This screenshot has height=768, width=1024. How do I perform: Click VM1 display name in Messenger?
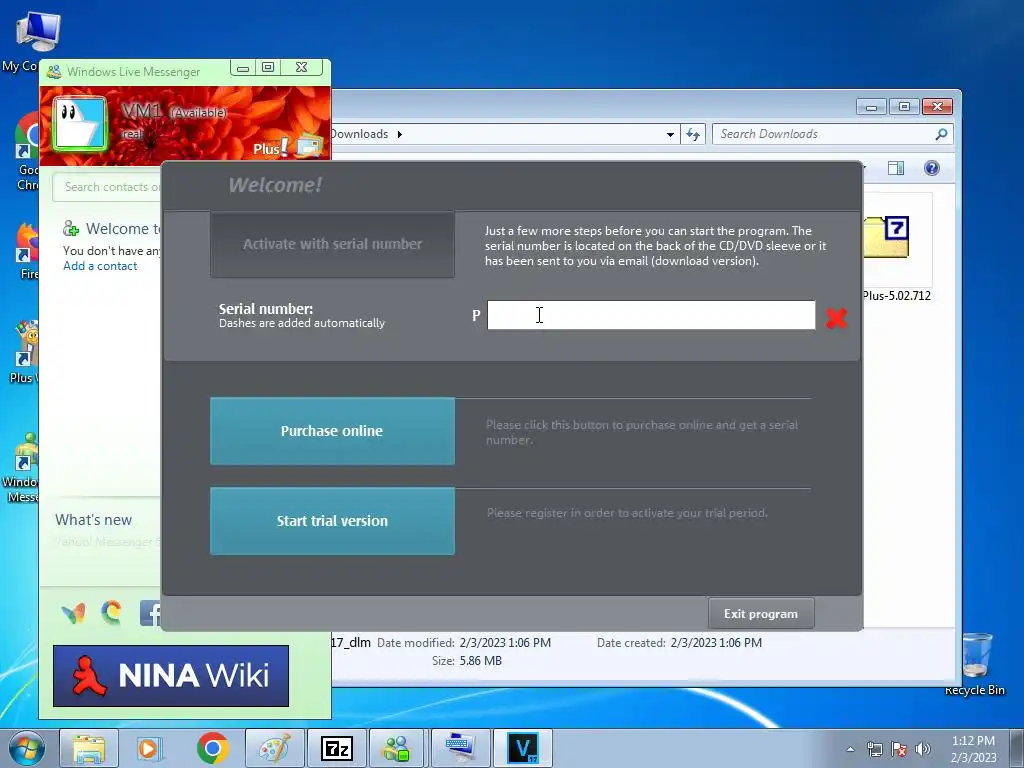point(141,111)
